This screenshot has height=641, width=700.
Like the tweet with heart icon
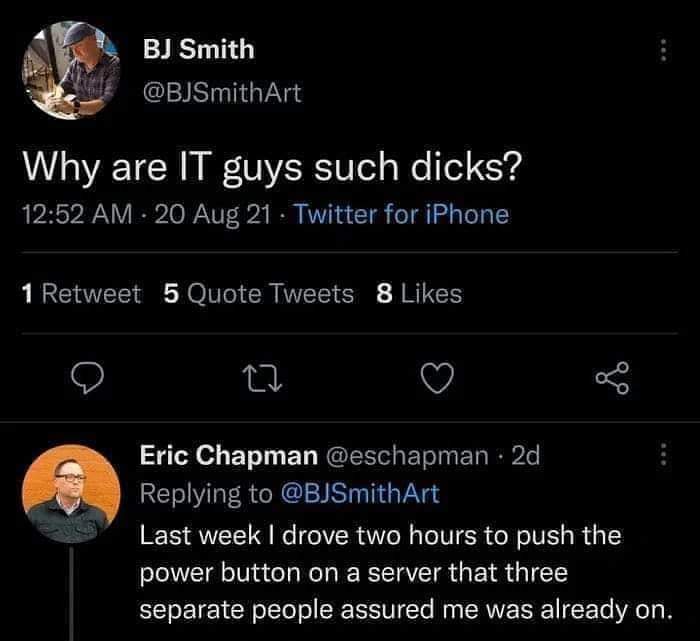pyautogui.click(x=438, y=378)
